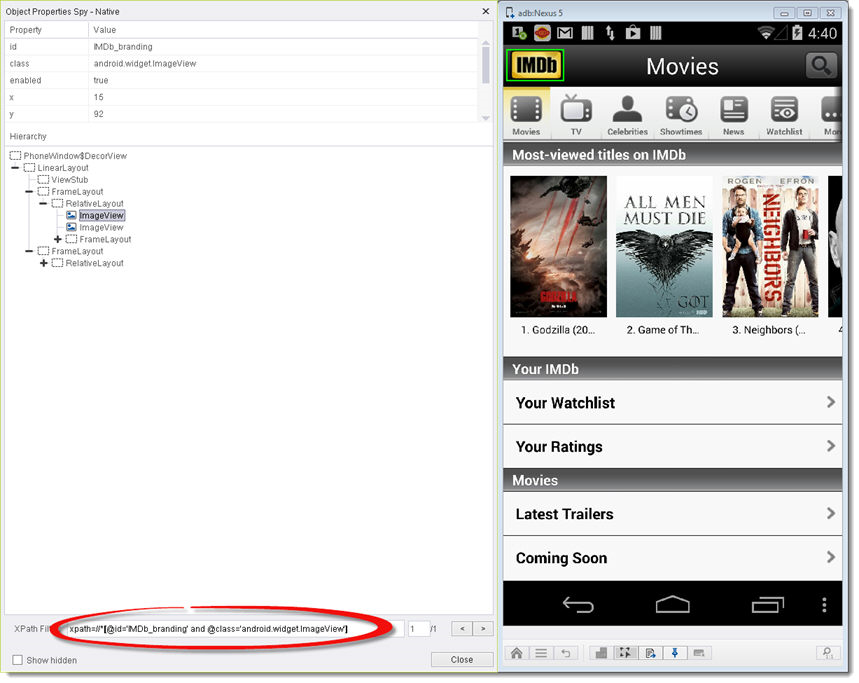Select the Godzilla movie poster
Screen dimensions: 859x683
click(x=558, y=247)
